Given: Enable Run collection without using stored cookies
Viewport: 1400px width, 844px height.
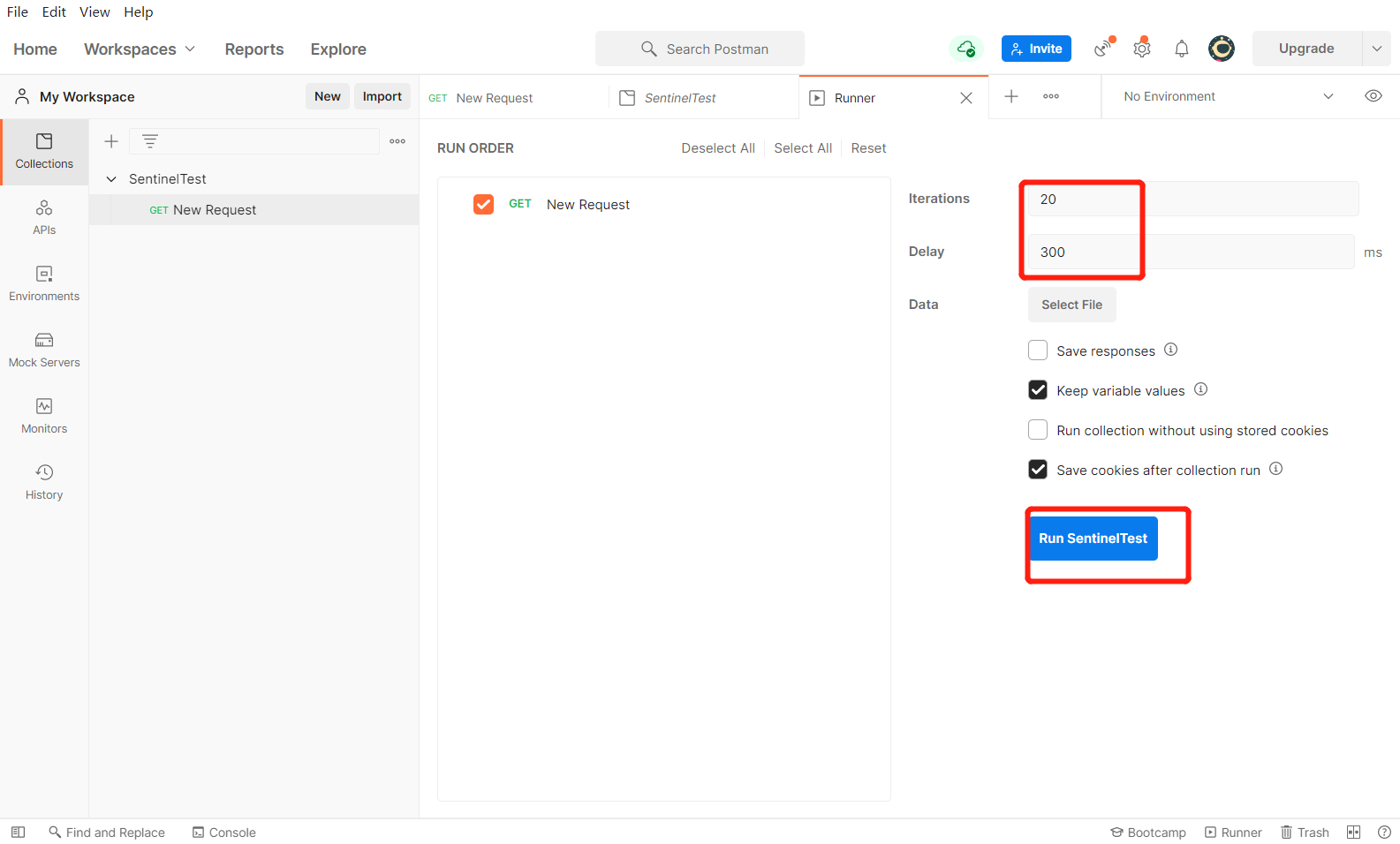Looking at the screenshot, I should [x=1038, y=430].
